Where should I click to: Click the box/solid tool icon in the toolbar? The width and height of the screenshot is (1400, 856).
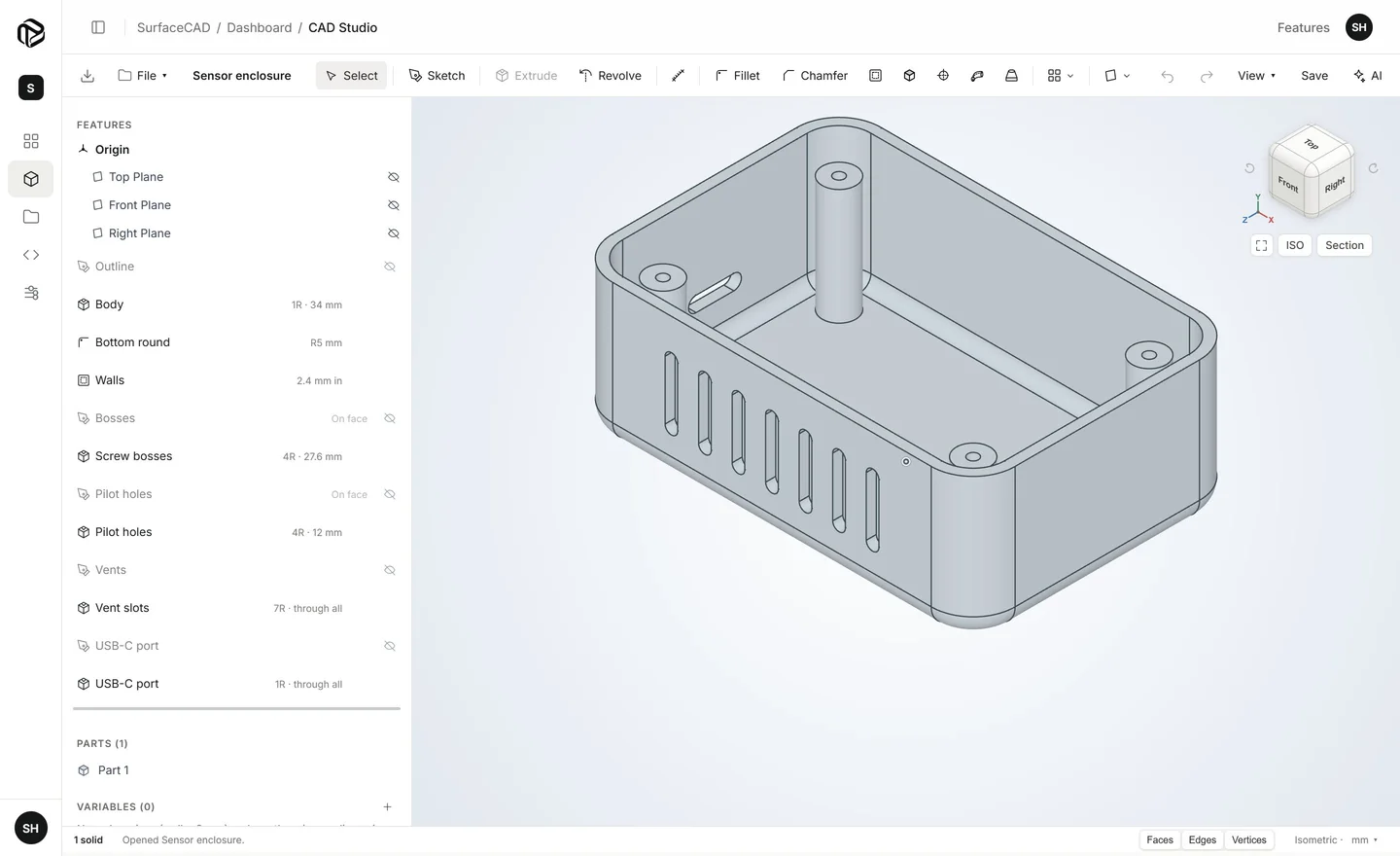(x=909, y=76)
